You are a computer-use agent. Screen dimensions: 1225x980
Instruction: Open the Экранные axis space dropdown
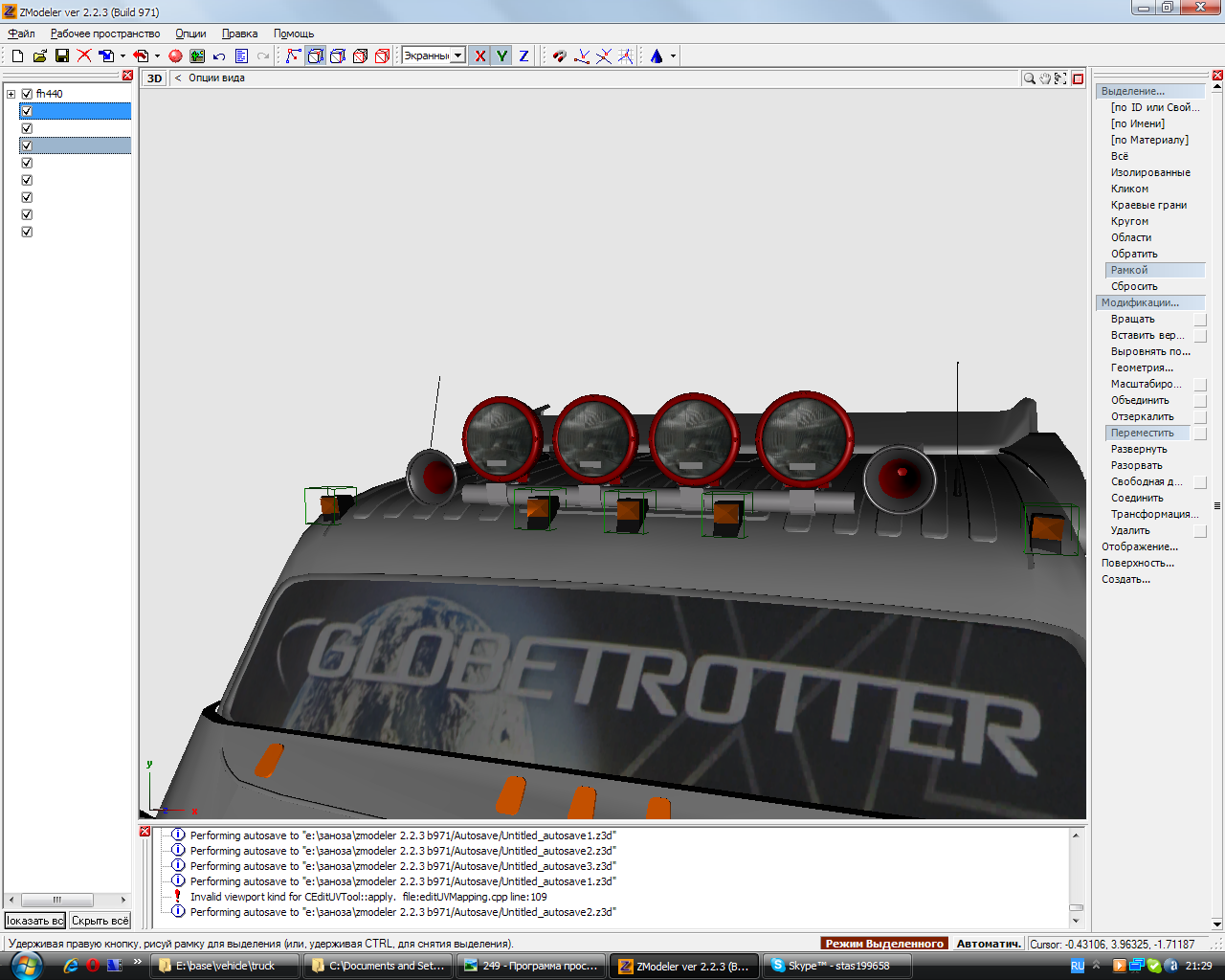(x=458, y=56)
